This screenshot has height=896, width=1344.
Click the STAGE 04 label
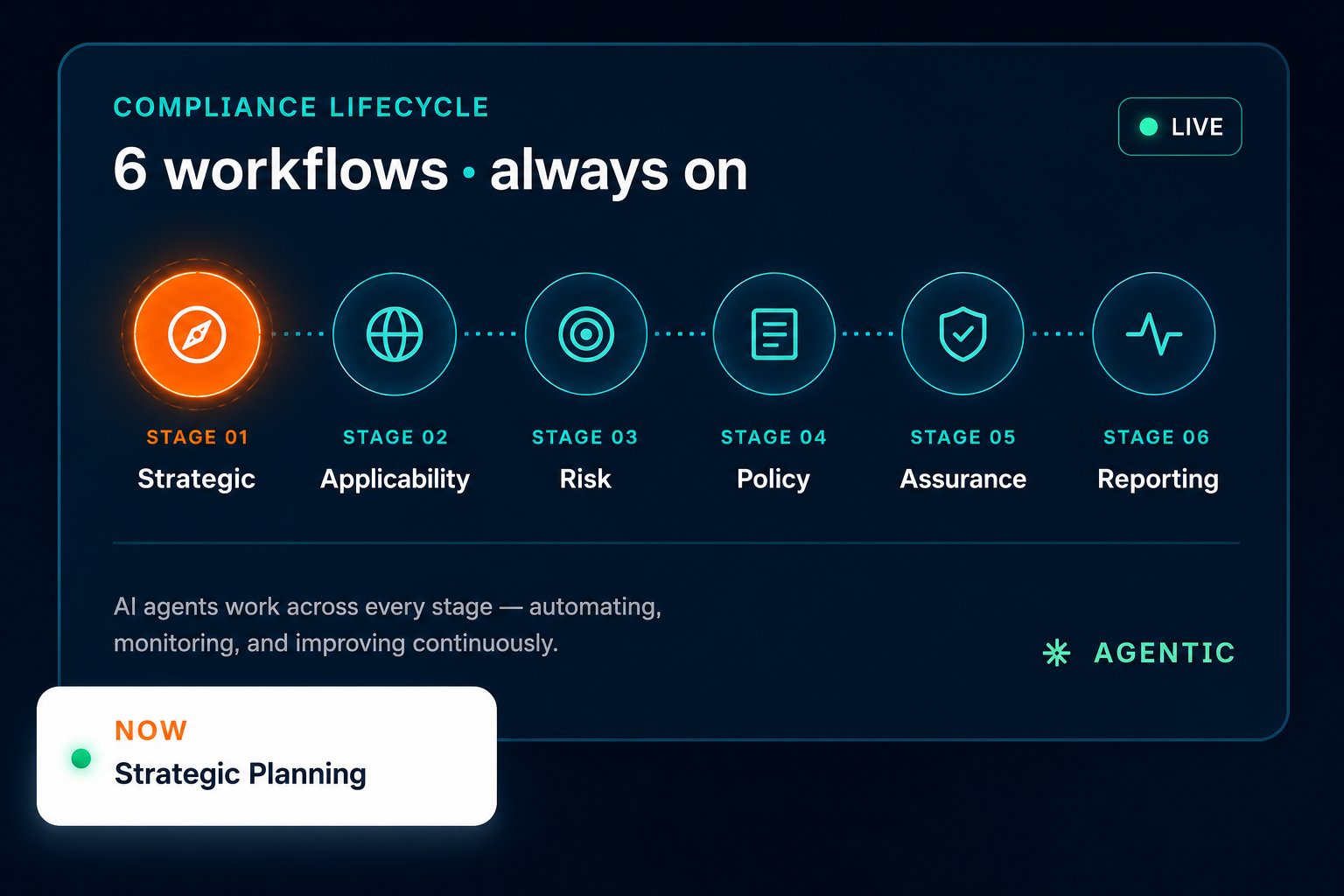click(773, 437)
